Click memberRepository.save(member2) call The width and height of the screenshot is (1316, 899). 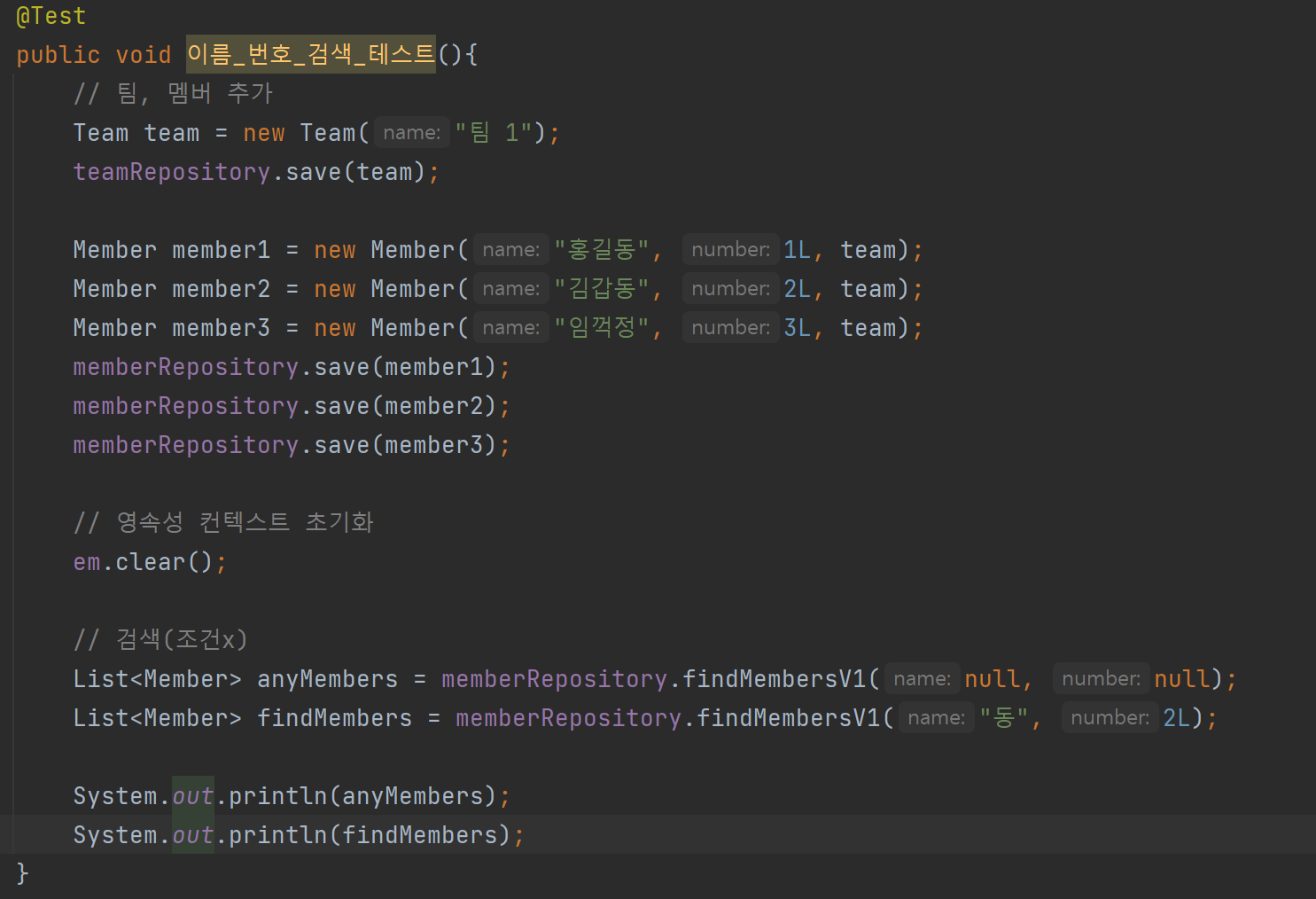[x=292, y=406]
